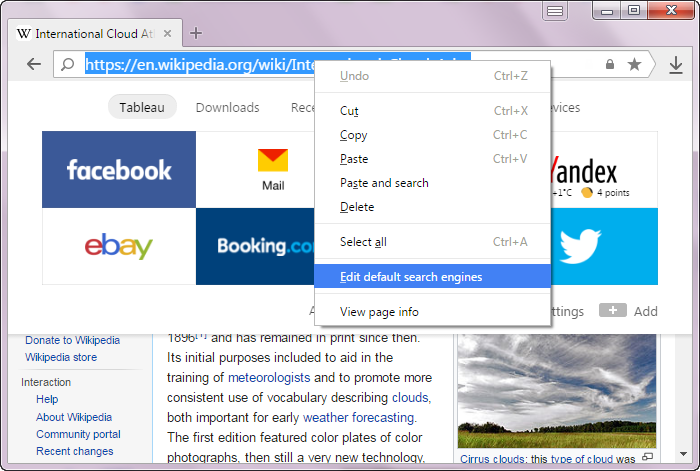
Task: Follow the clouds article link
Action: 410,397
